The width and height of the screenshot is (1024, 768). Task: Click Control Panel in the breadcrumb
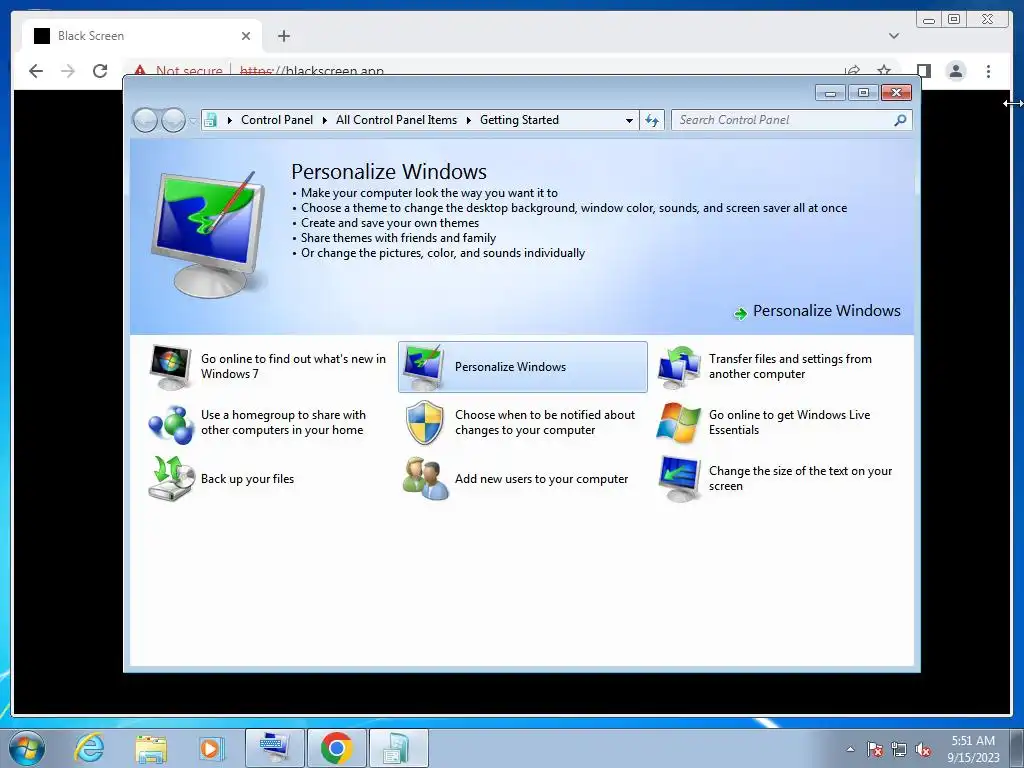pyautogui.click(x=277, y=120)
